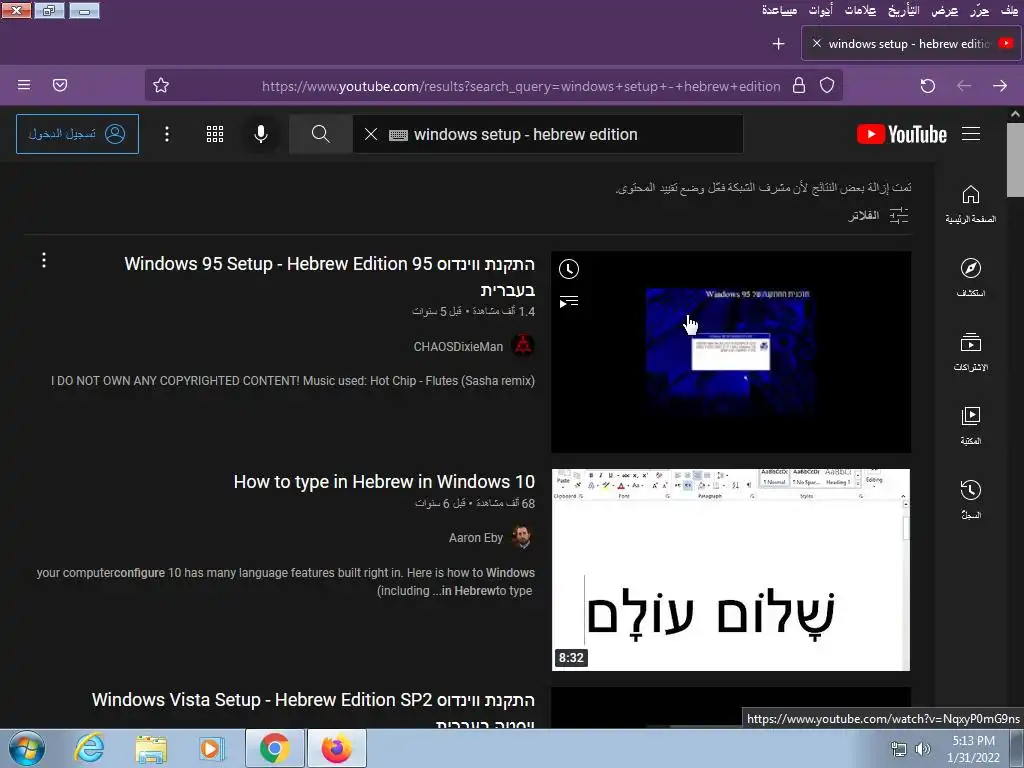This screenshot has height=768, width=1024.
Task: Clear the YouTube search query
Action: (371, 135)
